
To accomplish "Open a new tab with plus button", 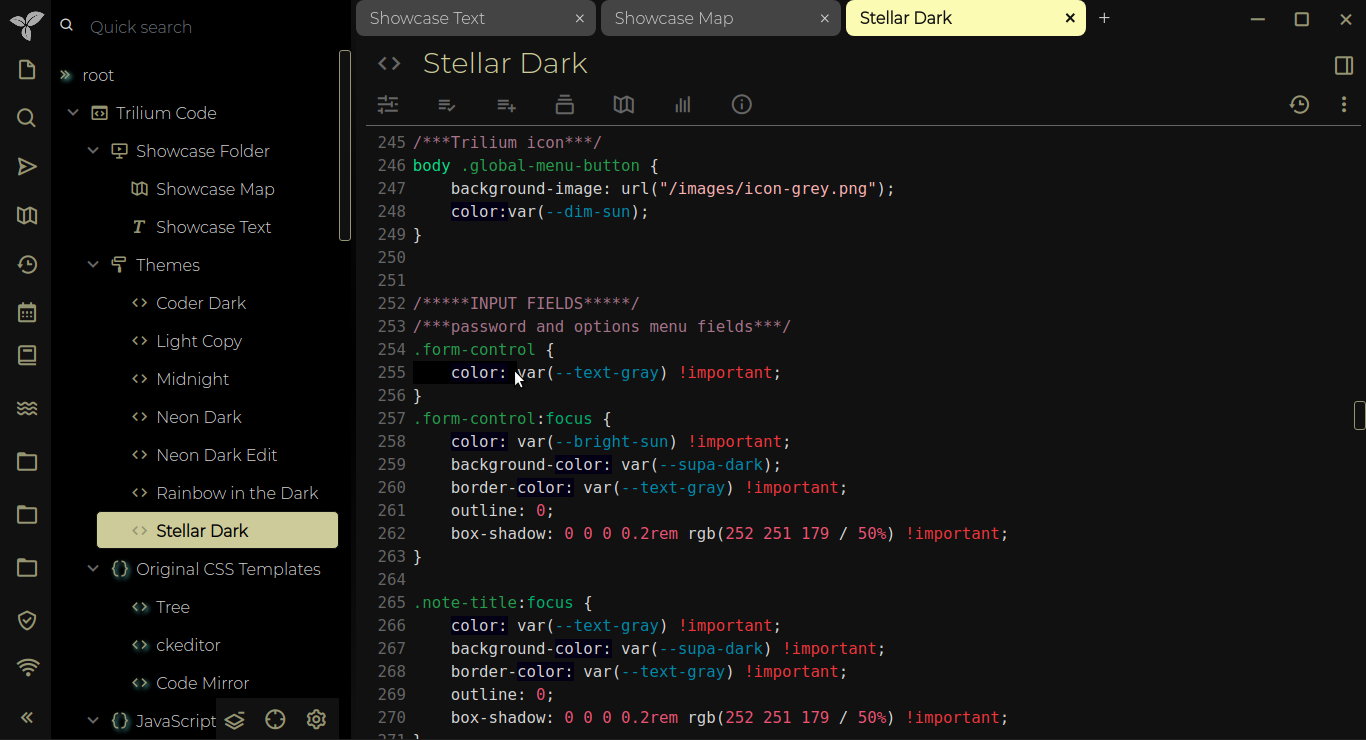I will (1104, 18).
